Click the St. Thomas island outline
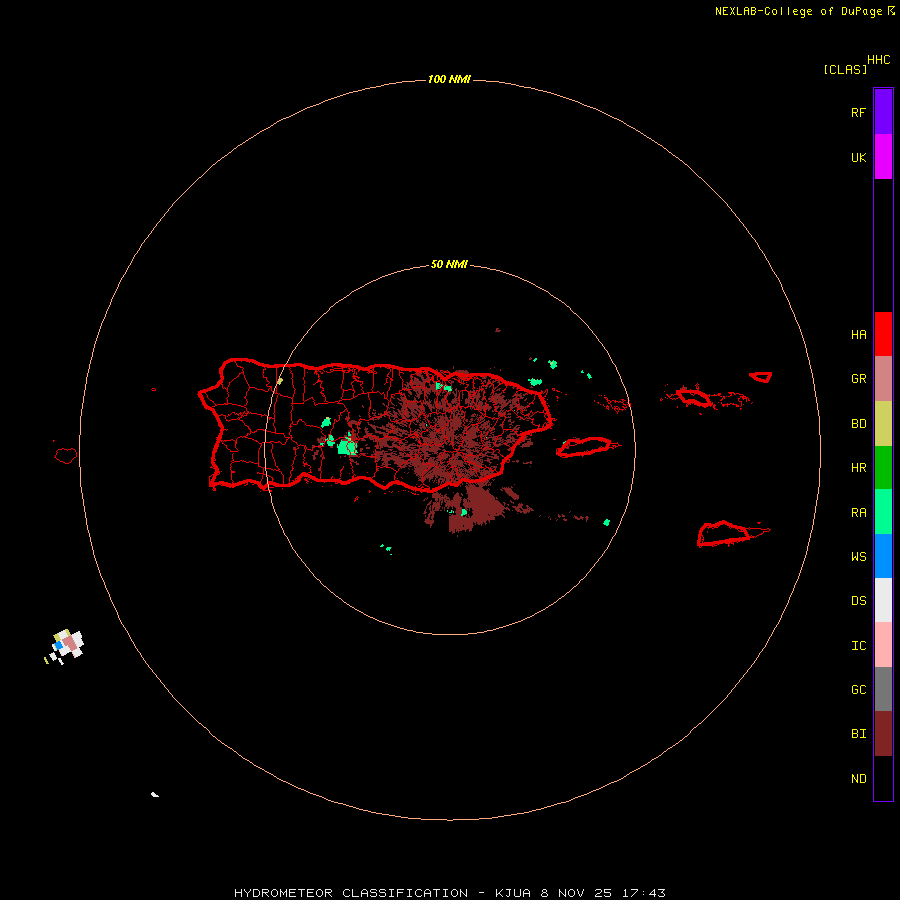 coord(693,396)
